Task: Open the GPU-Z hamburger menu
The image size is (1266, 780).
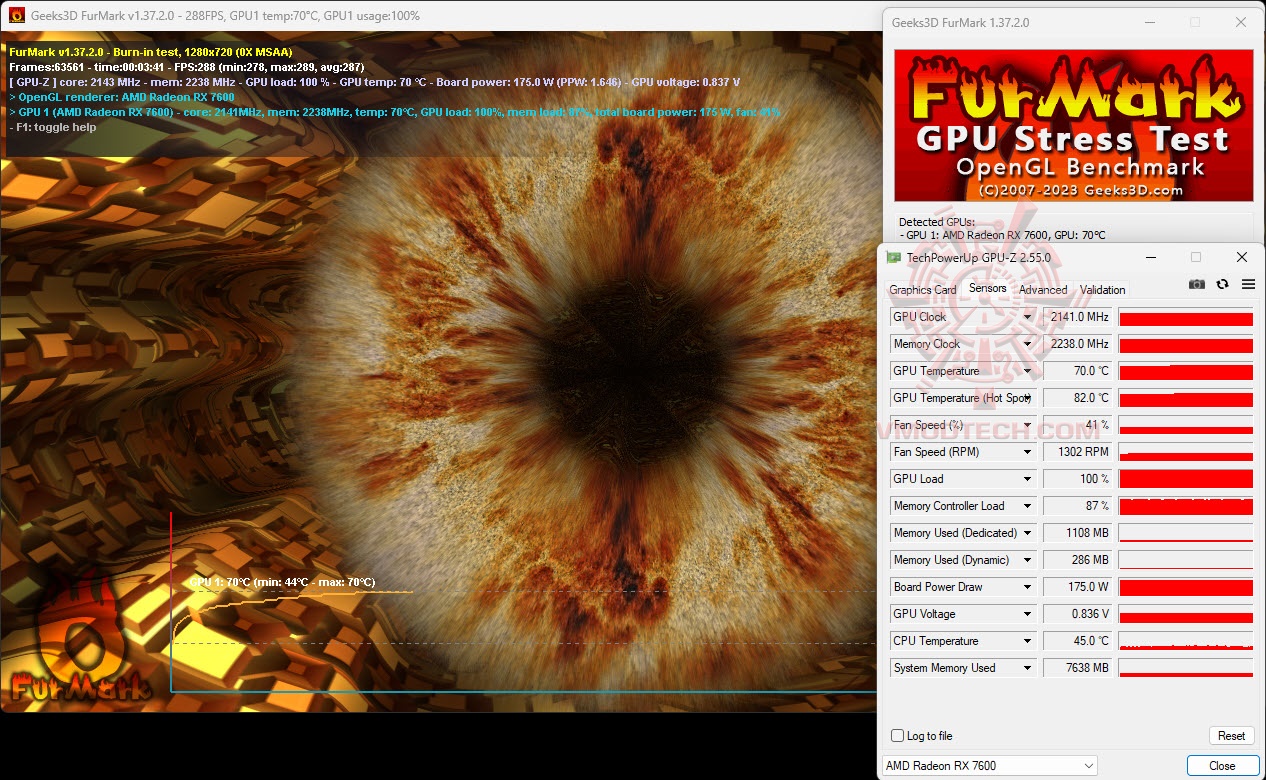Action: pos(1248,284)
